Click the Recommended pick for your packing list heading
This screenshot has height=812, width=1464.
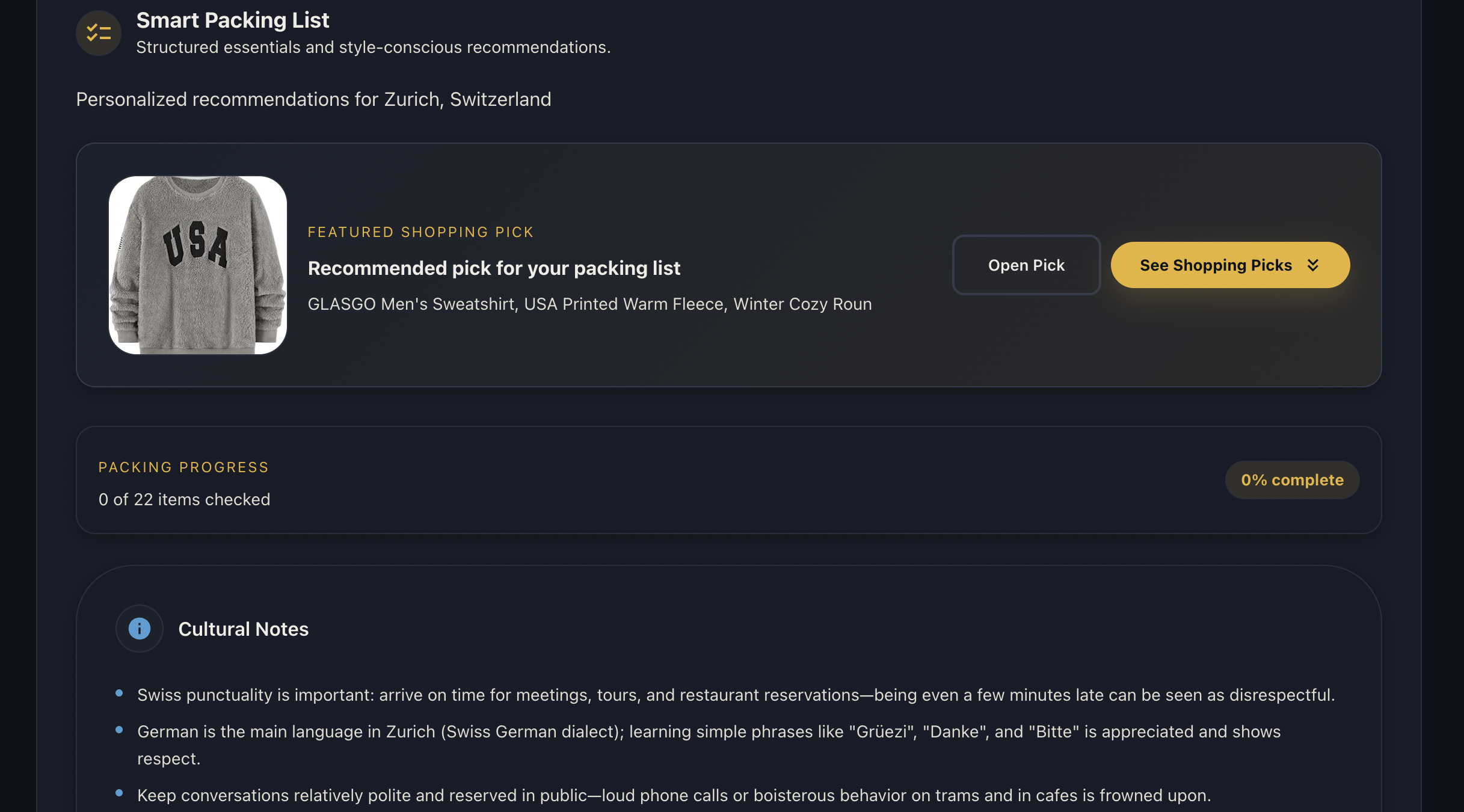click(494, 268)
